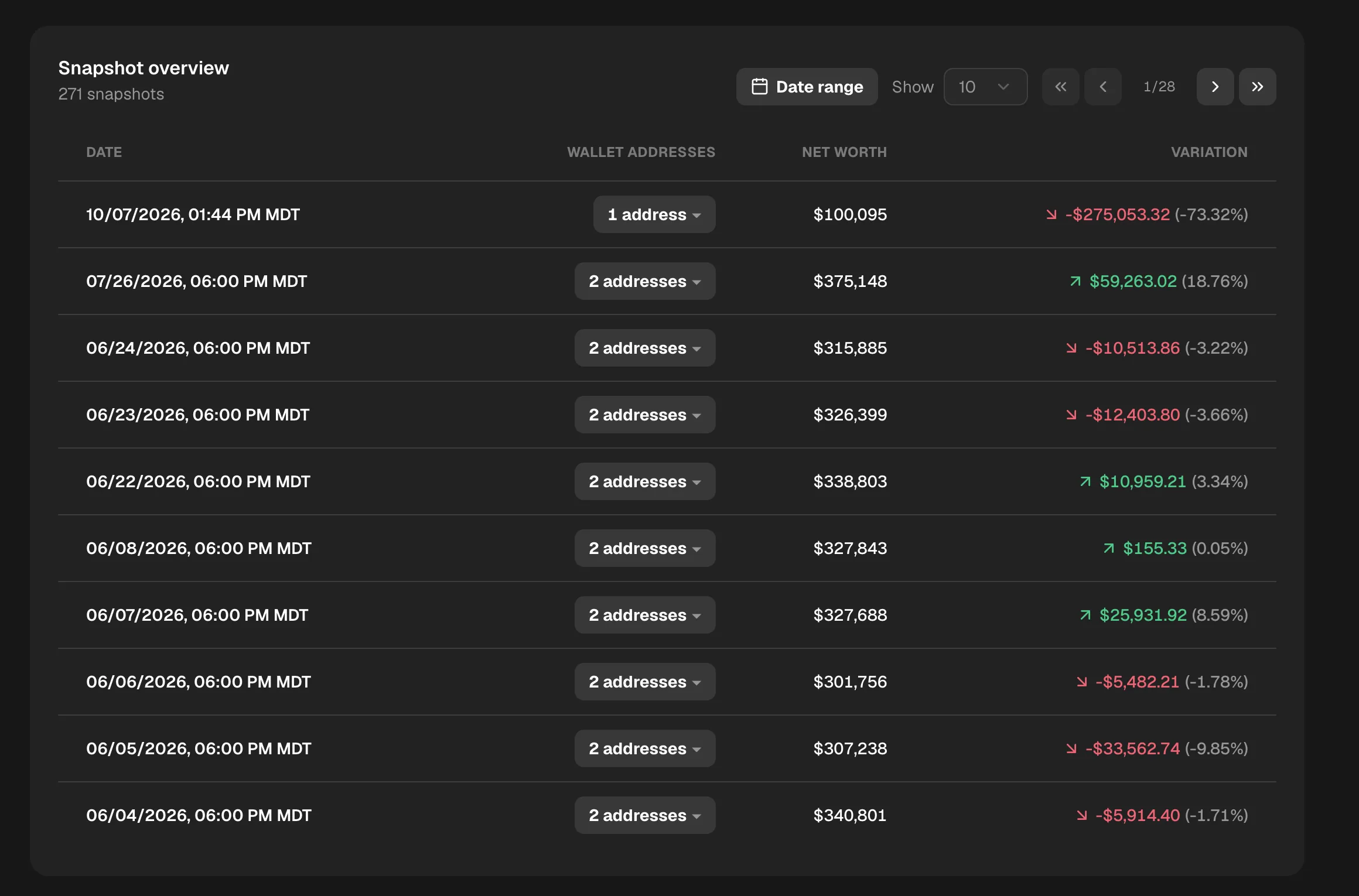Select the 06/06/2026, 06:00 PM MDT date

coord(199,682)
